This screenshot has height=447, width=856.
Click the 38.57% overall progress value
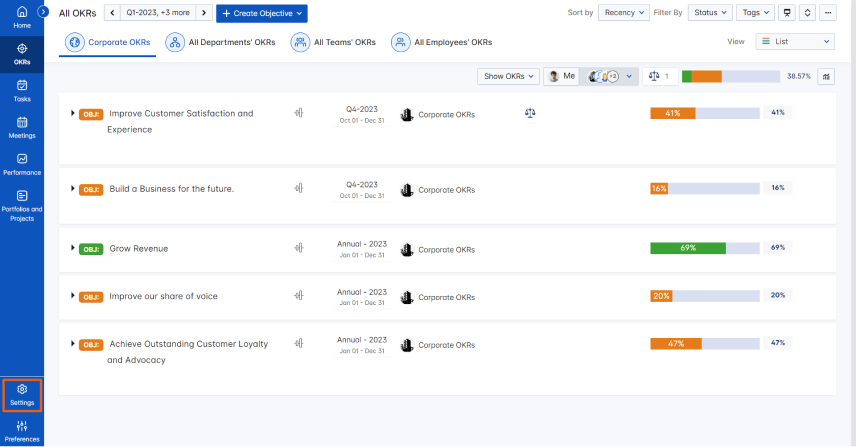(x=799, y=76)
